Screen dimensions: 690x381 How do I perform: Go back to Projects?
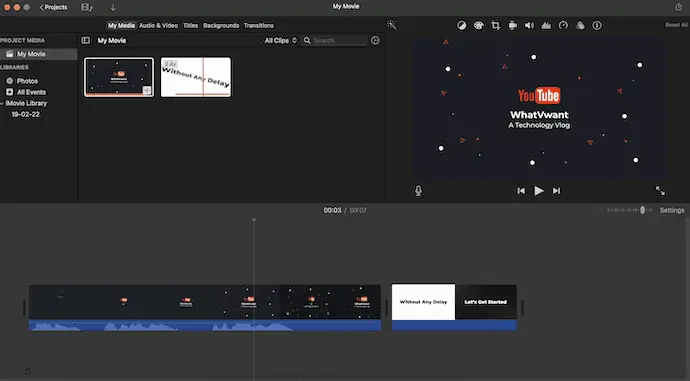coord(53,7)
